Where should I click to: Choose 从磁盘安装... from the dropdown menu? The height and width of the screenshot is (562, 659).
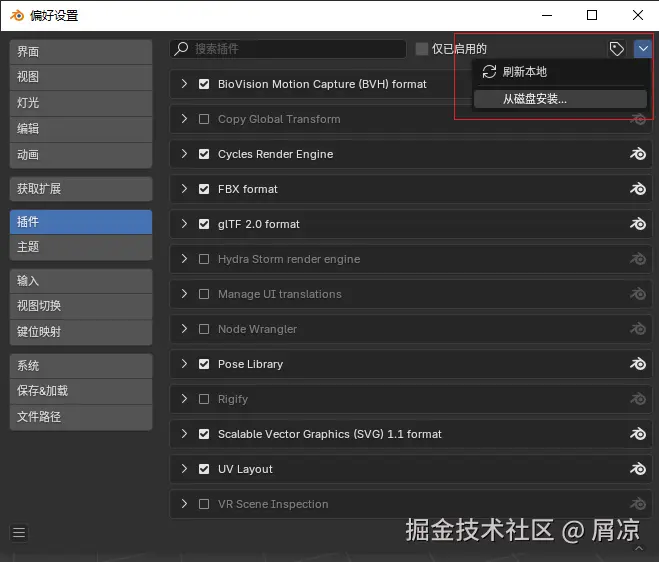click(x=560, y=99)
